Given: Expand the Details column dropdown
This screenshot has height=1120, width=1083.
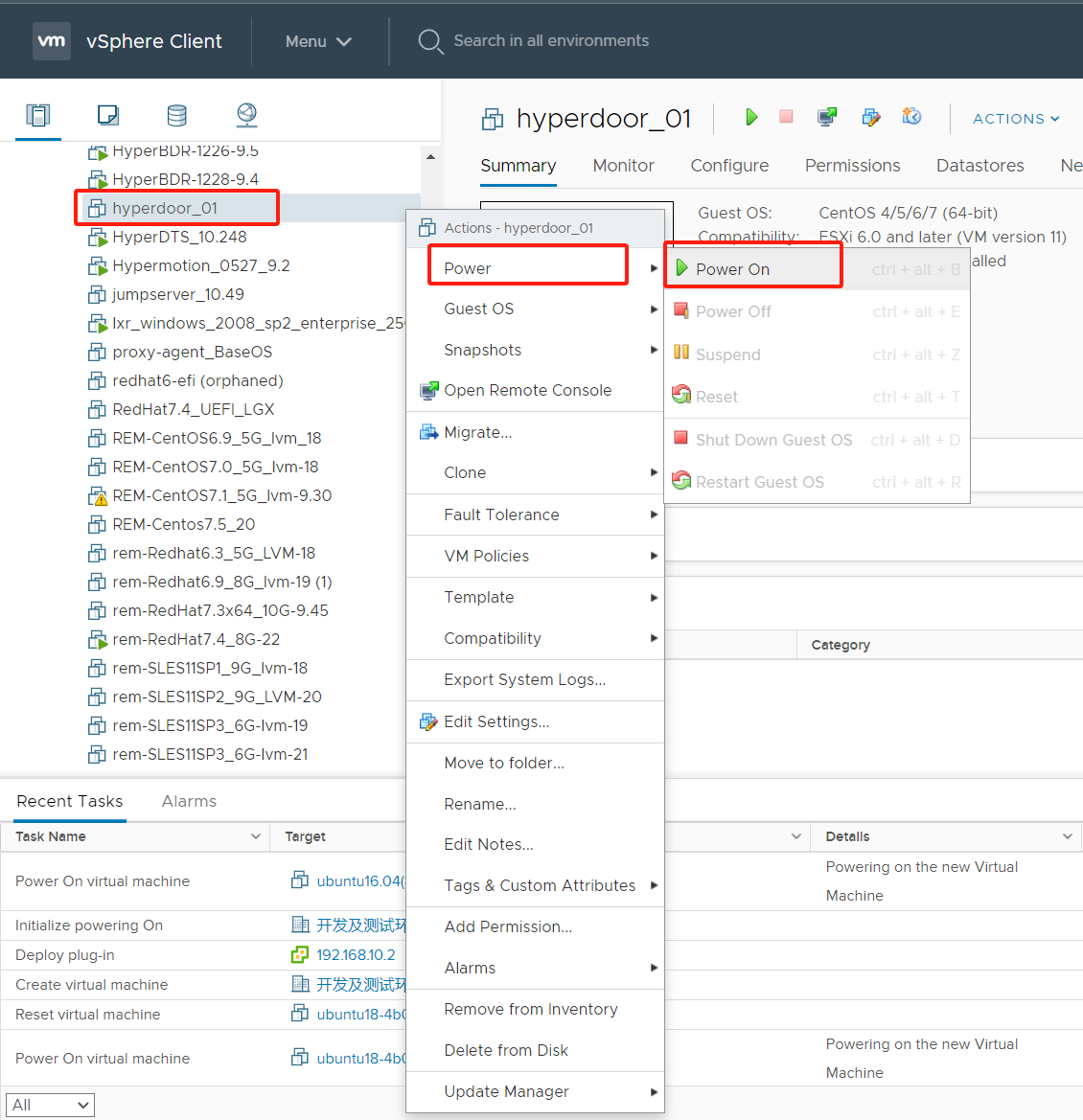Looking at the screenshot, I should click(x=1068, y=836).
